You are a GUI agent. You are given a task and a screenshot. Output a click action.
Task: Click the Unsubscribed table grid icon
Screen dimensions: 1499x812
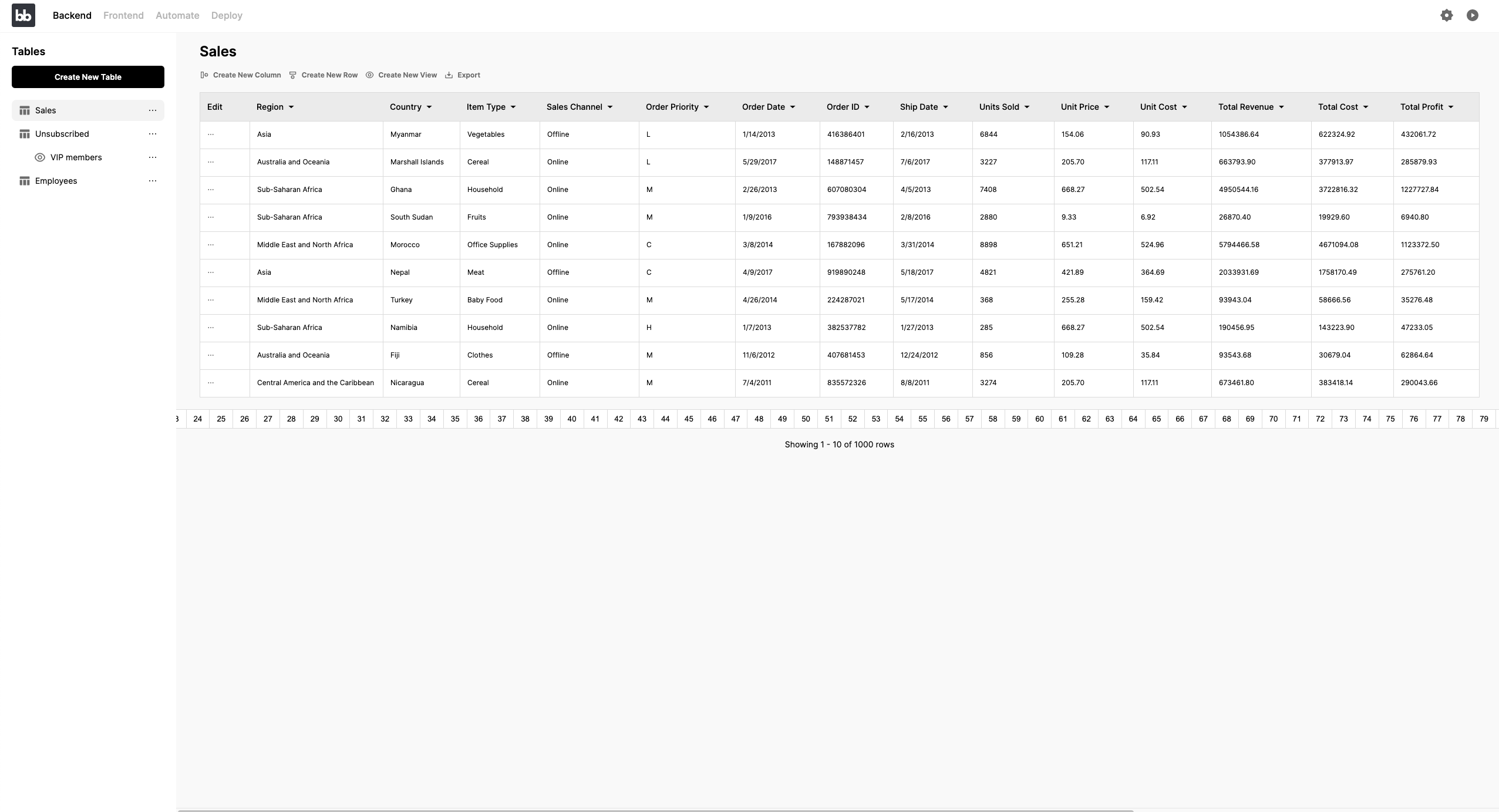pyautogui.click(x=25, y=133)
